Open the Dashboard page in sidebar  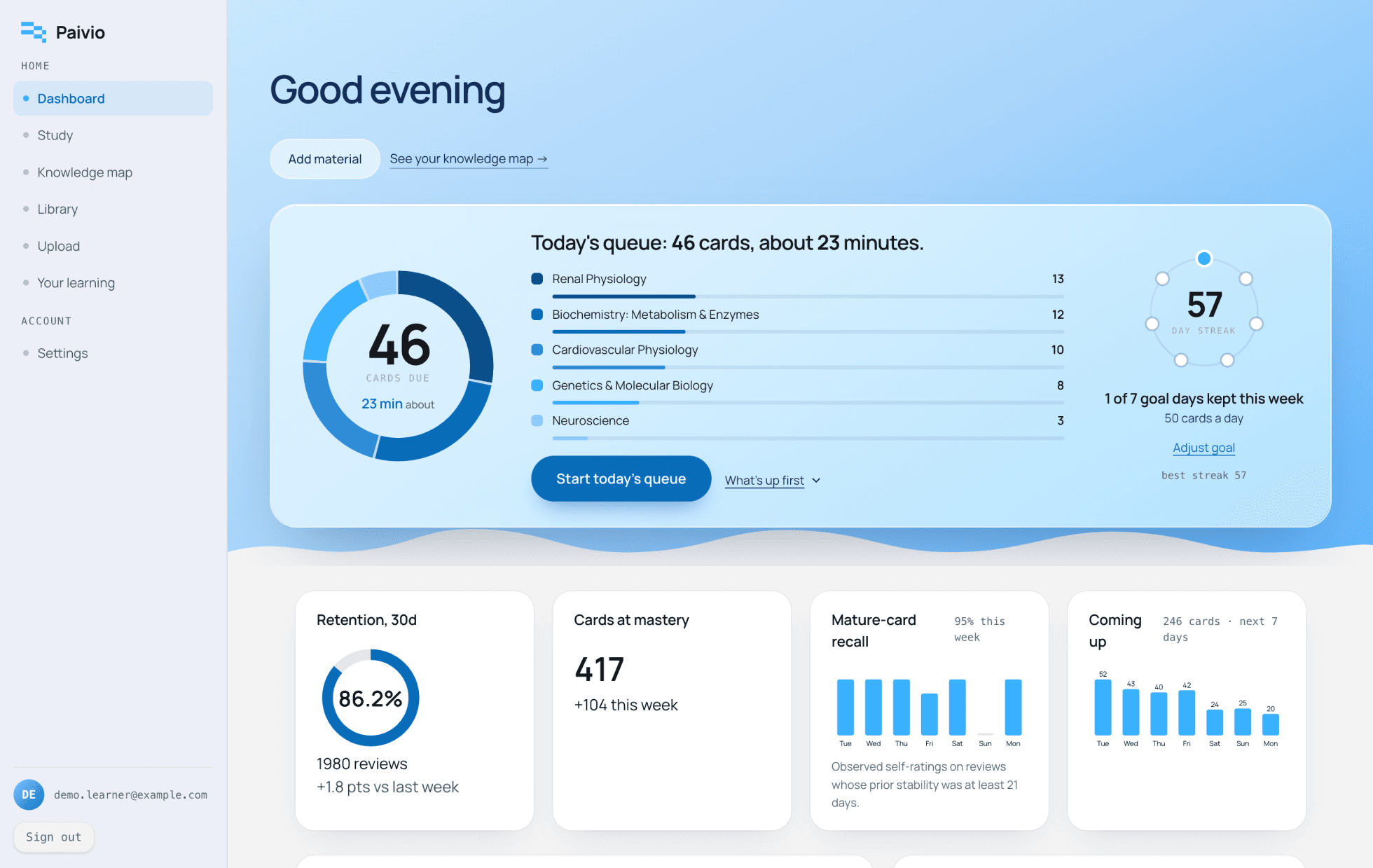(113, 99)
